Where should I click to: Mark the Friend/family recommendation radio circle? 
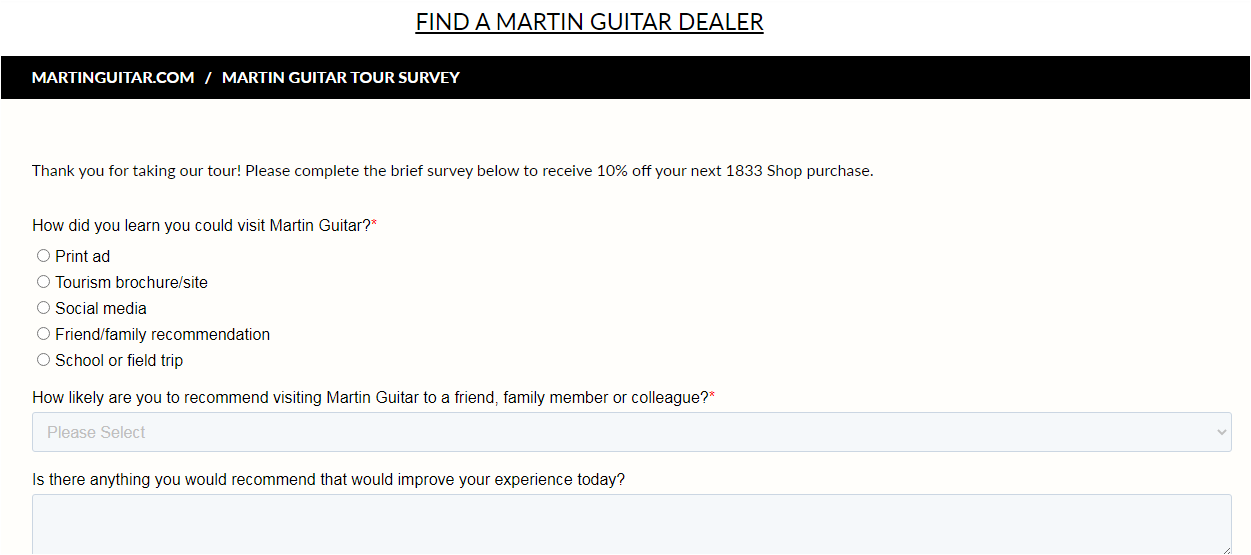tap(43, 334)
